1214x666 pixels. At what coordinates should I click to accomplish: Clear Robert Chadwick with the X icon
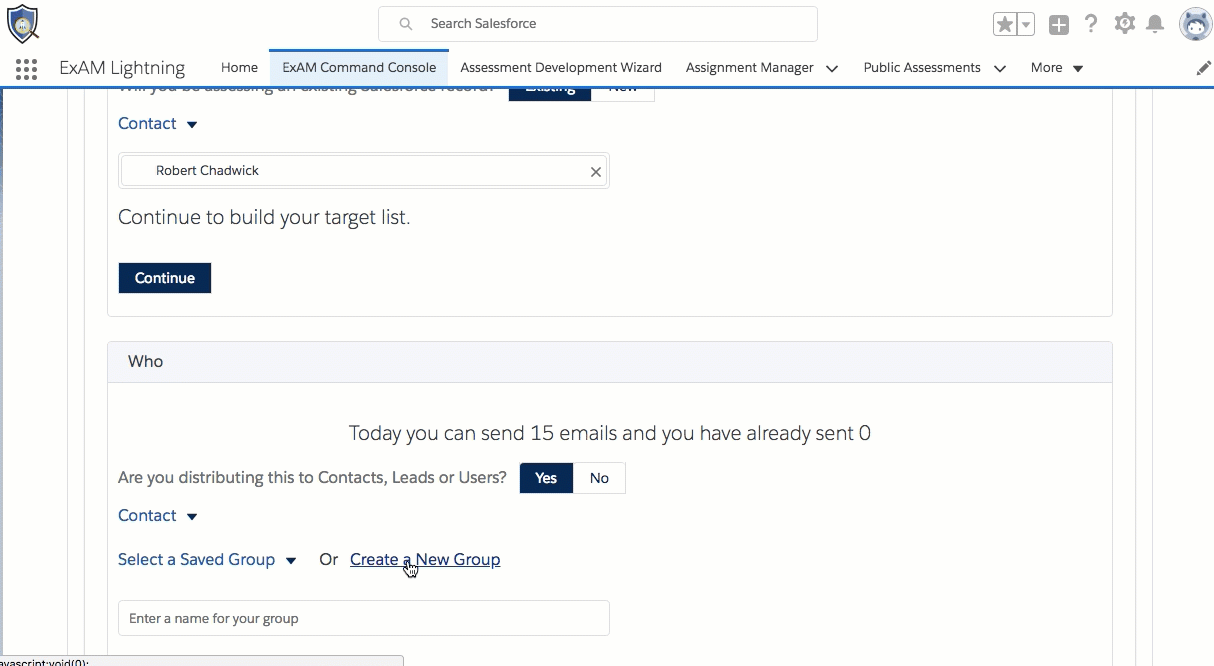596,172
